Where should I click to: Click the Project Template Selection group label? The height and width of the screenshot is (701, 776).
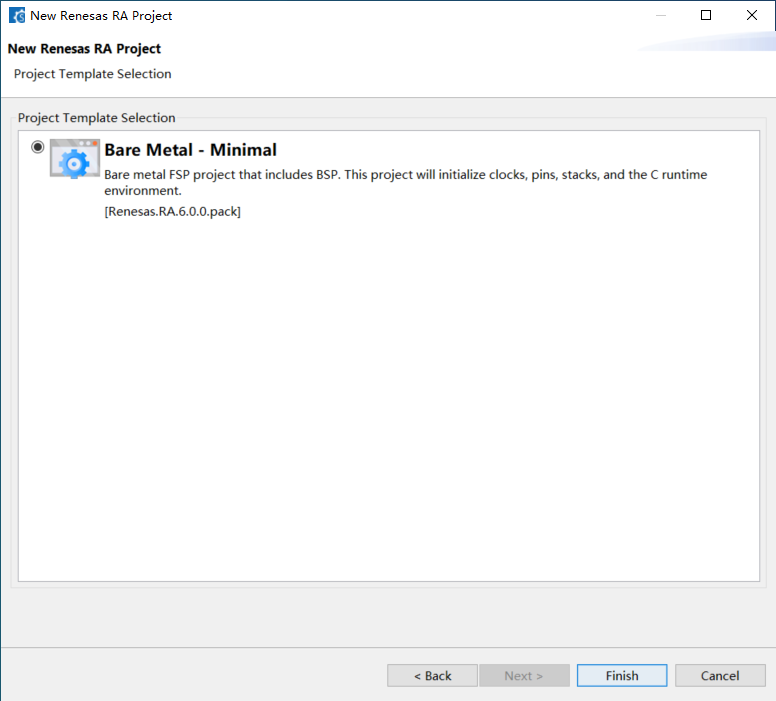[97, 118]
